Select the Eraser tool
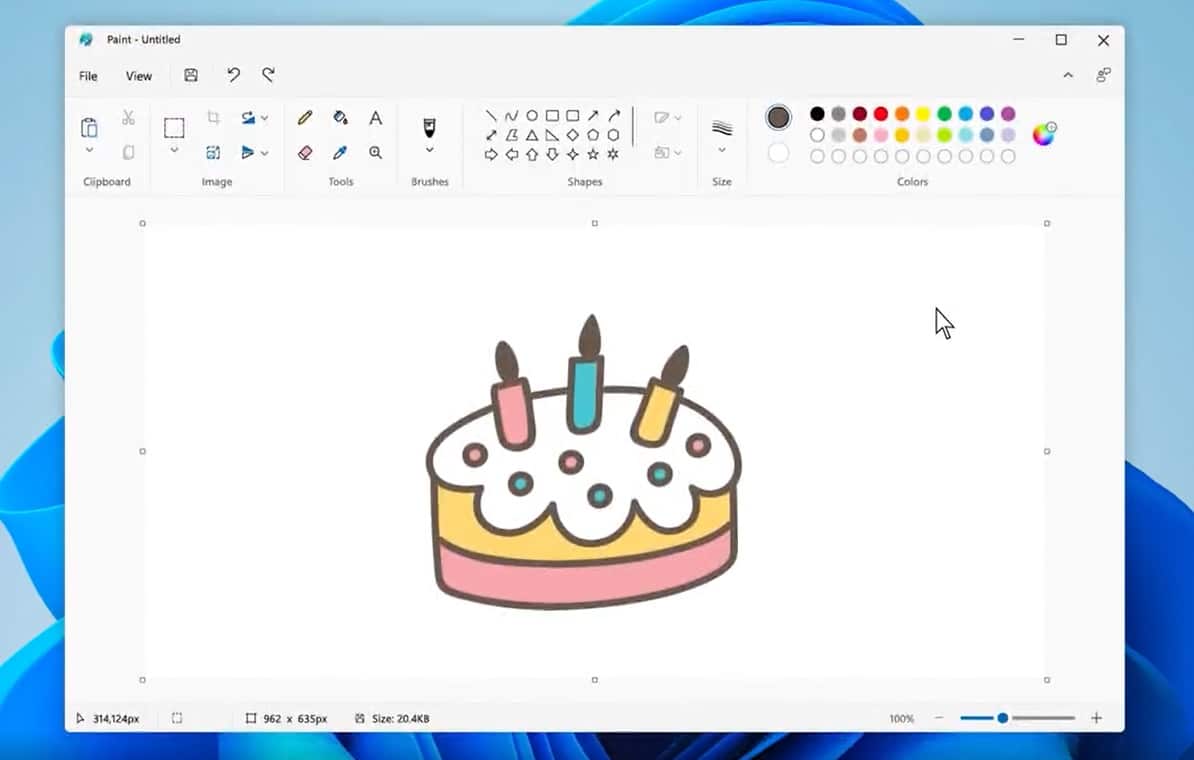 (x=305, y=152)
